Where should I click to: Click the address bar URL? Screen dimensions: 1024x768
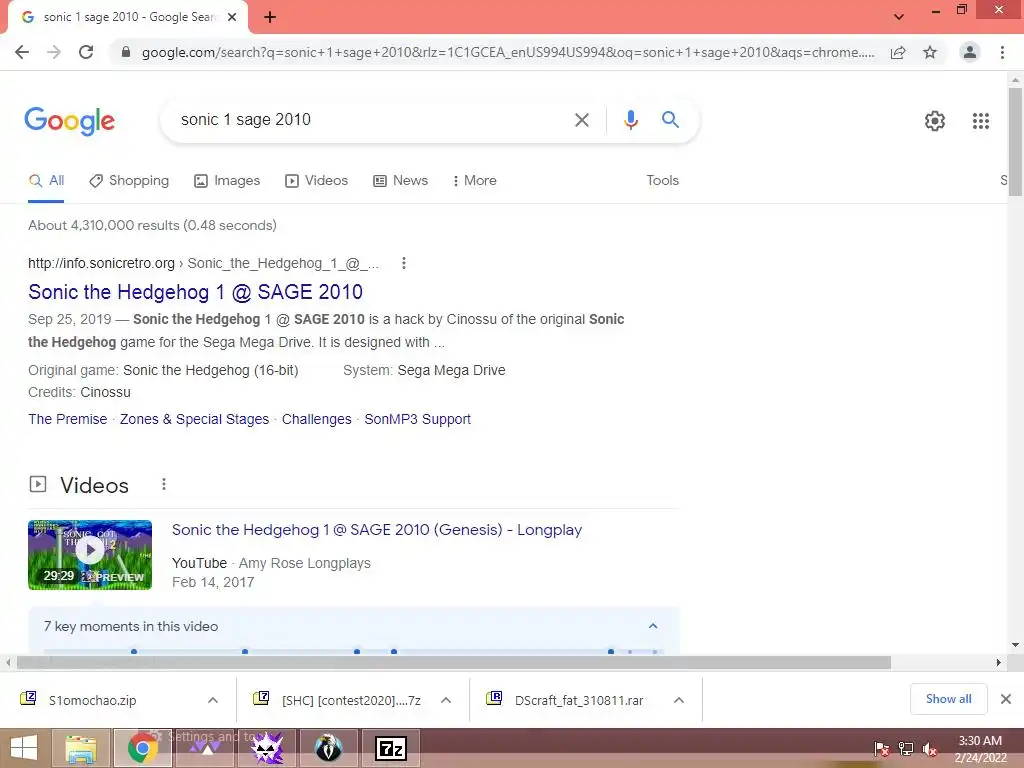click(507, 52)
